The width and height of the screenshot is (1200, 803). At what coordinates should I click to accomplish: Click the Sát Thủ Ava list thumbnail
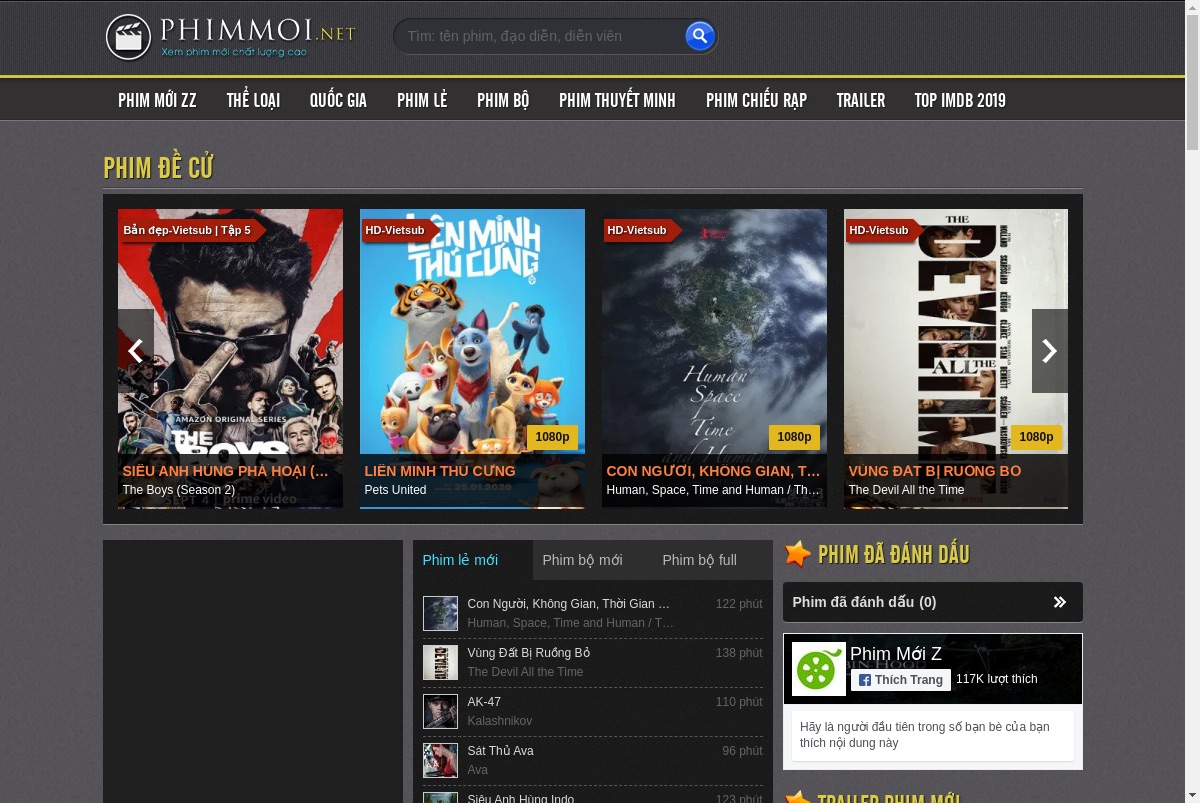pyautogui.click(x=440, y=761)
